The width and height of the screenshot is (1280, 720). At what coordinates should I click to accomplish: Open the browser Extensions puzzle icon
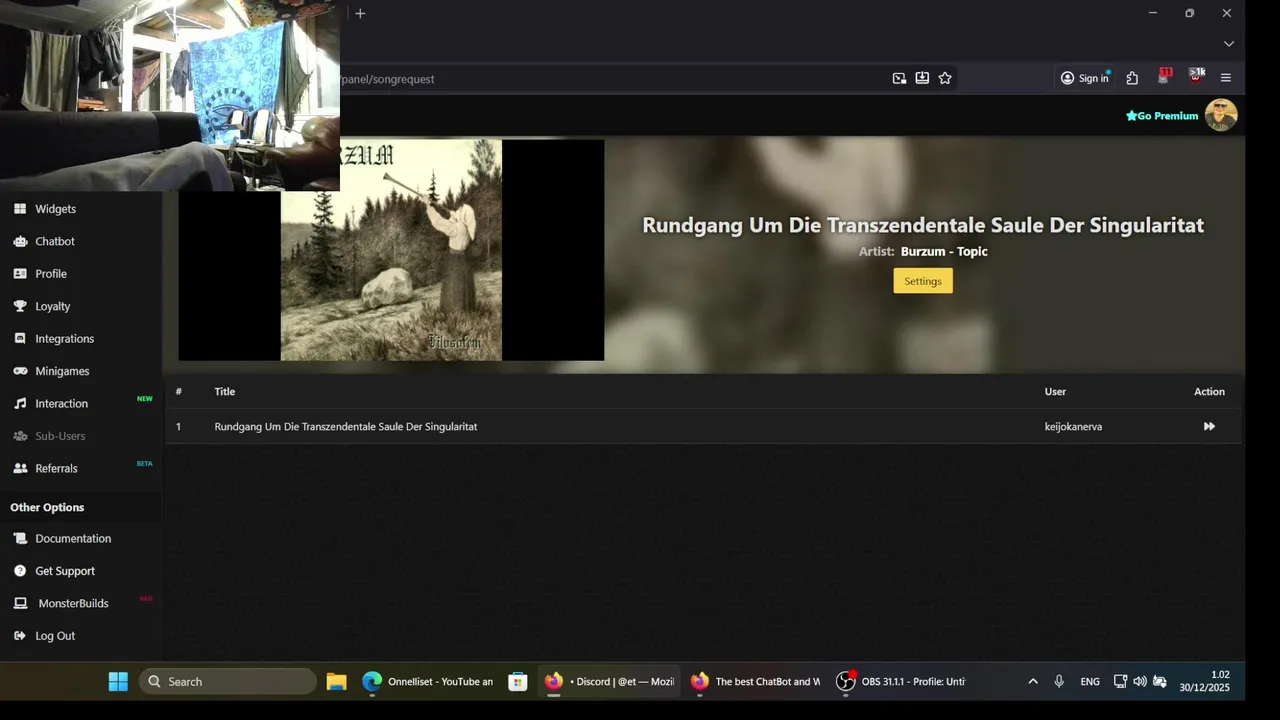pyautogui.click(x=1132, y=78)
